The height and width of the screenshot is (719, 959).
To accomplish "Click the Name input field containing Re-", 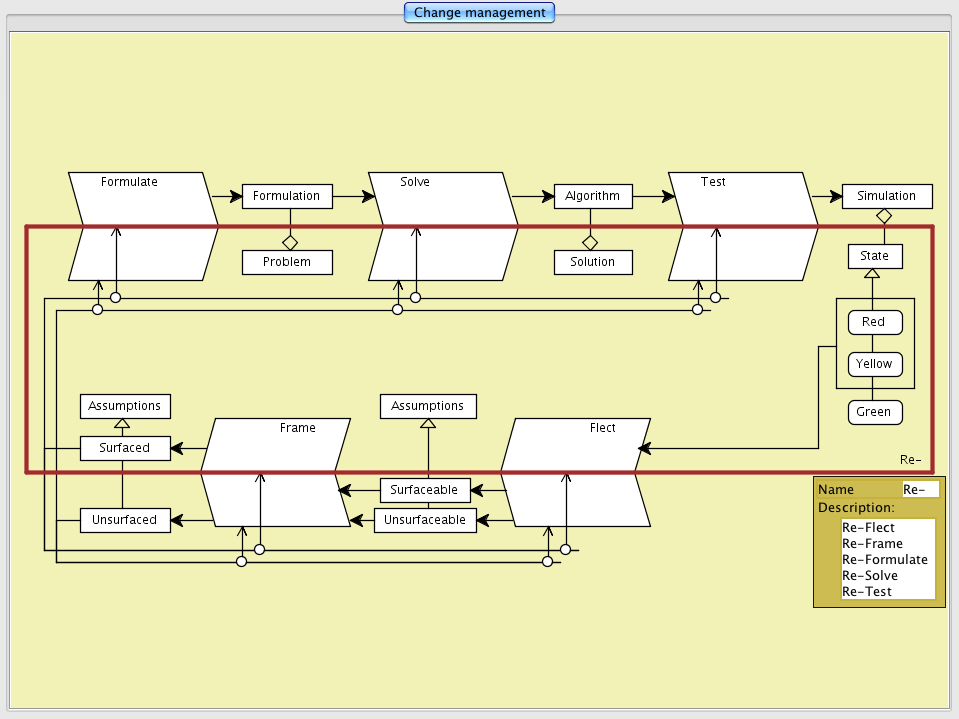I will coord(920,490).
